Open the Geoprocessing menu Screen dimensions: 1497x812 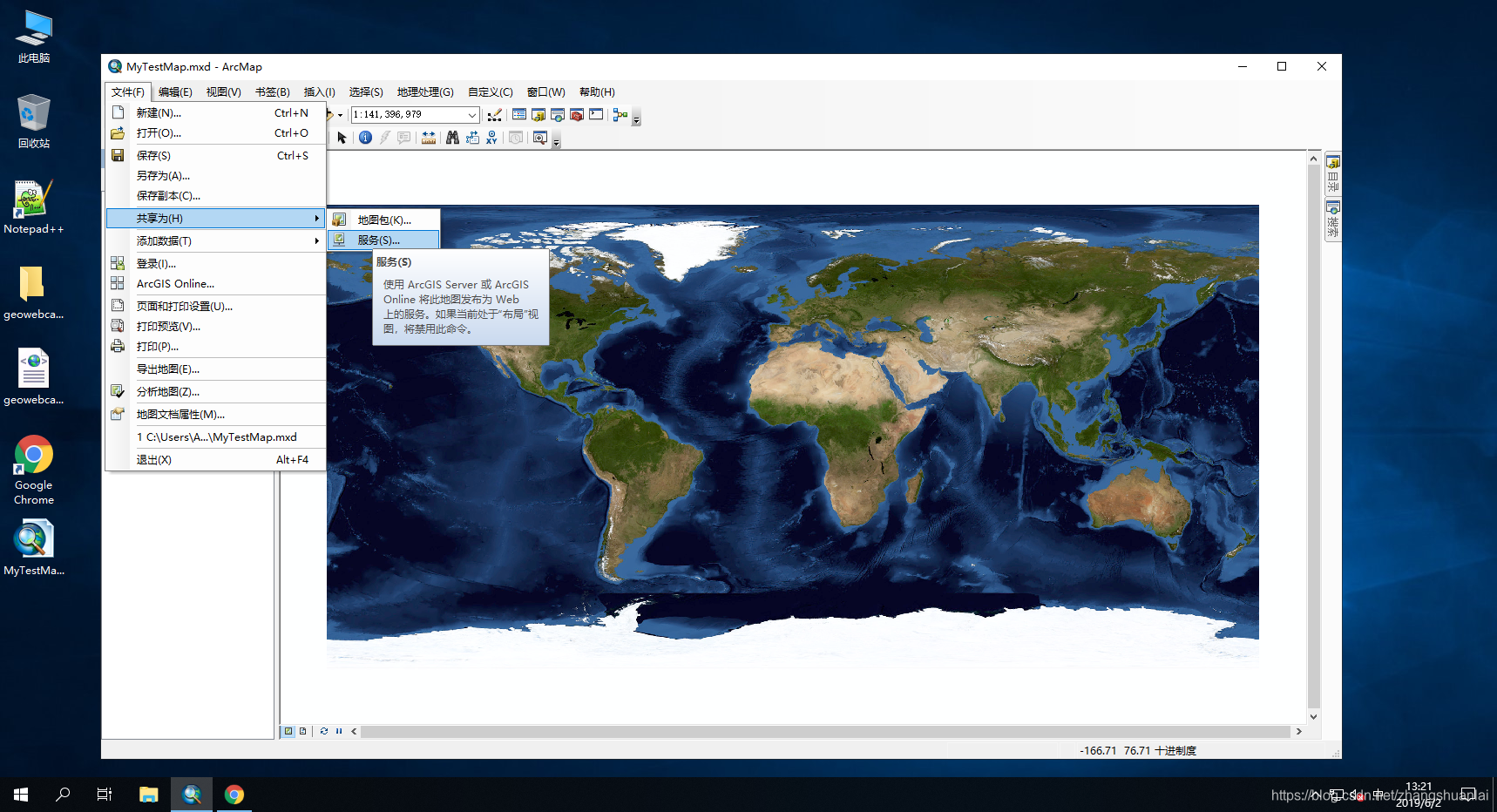tap(425, 92)
